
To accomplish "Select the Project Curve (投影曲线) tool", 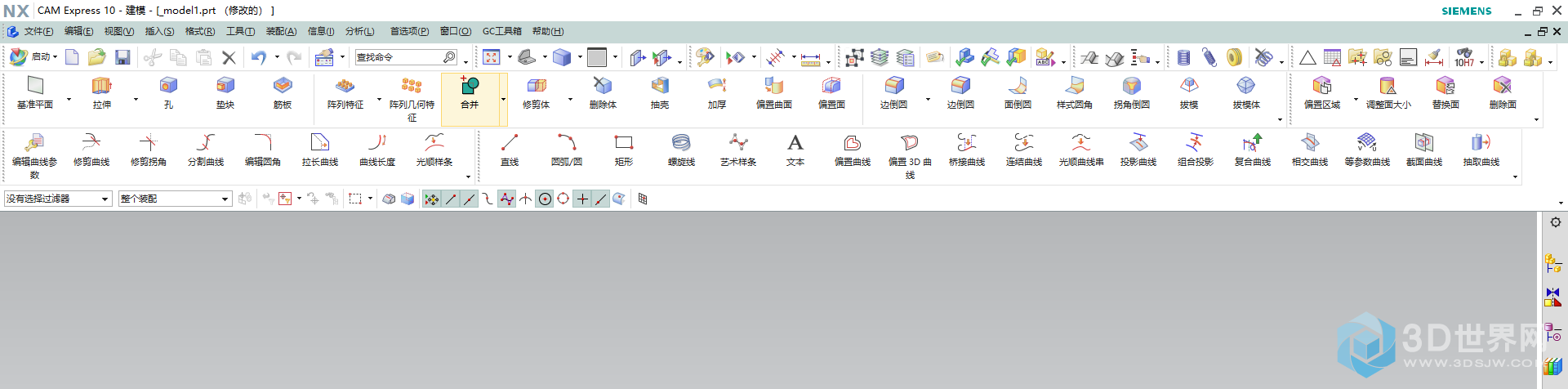I will point(1138,150).
